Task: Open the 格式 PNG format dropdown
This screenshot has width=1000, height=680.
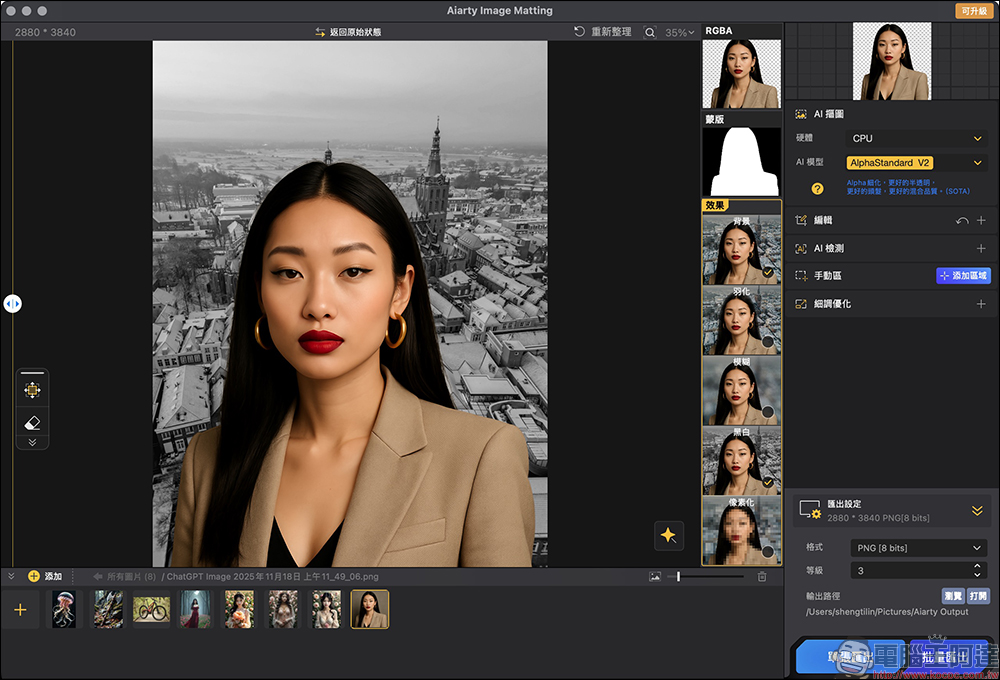Action: coord(918,547)
